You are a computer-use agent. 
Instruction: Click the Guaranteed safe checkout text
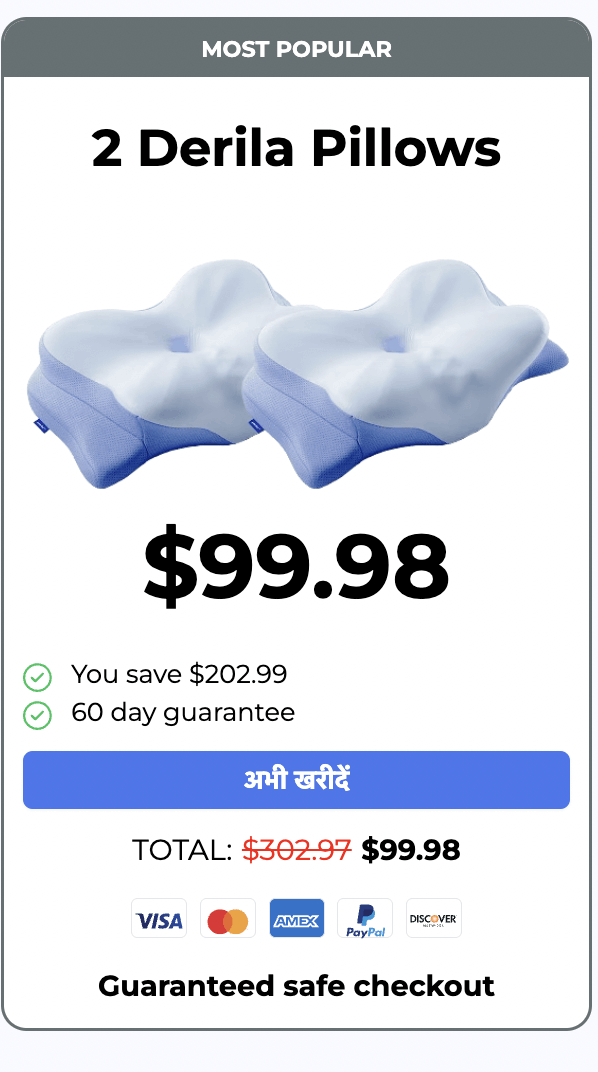pos(297,986)
